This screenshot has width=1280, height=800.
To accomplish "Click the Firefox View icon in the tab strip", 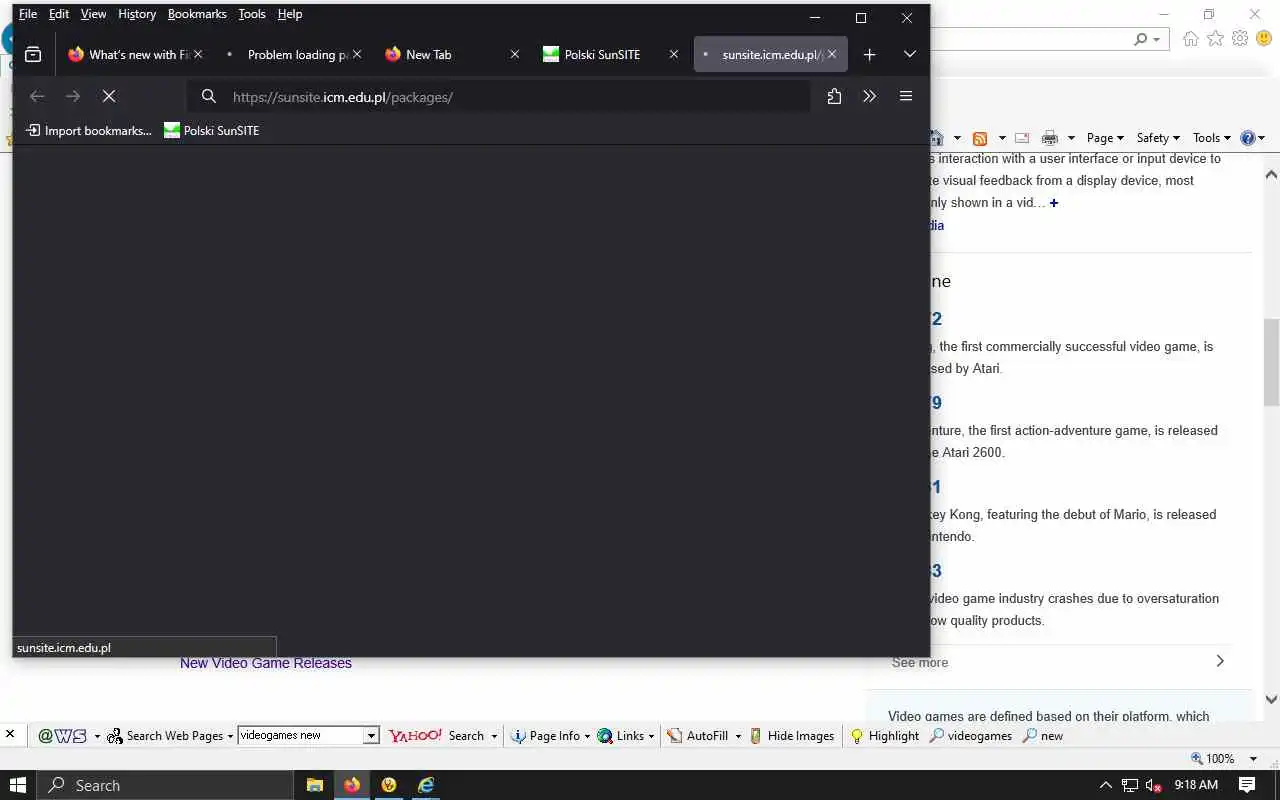I will click(x=33, y=55).
